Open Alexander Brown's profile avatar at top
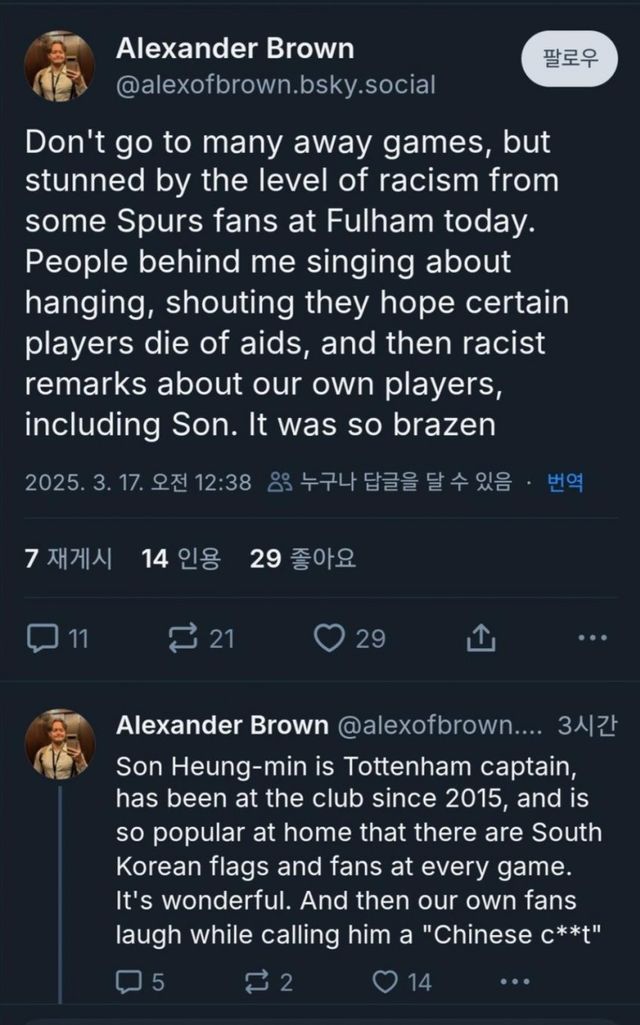This screenshot has width=640, height=1025. click(x=59, y=66)
